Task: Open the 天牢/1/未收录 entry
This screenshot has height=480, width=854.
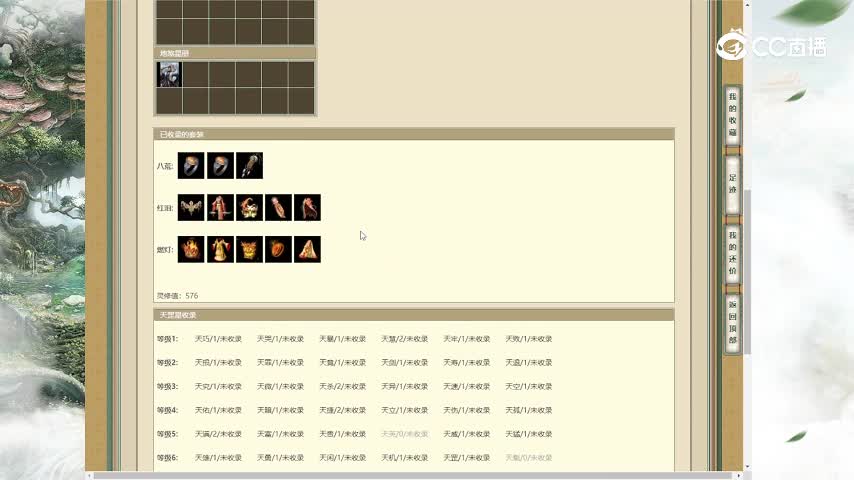Action: coord(466,339)
